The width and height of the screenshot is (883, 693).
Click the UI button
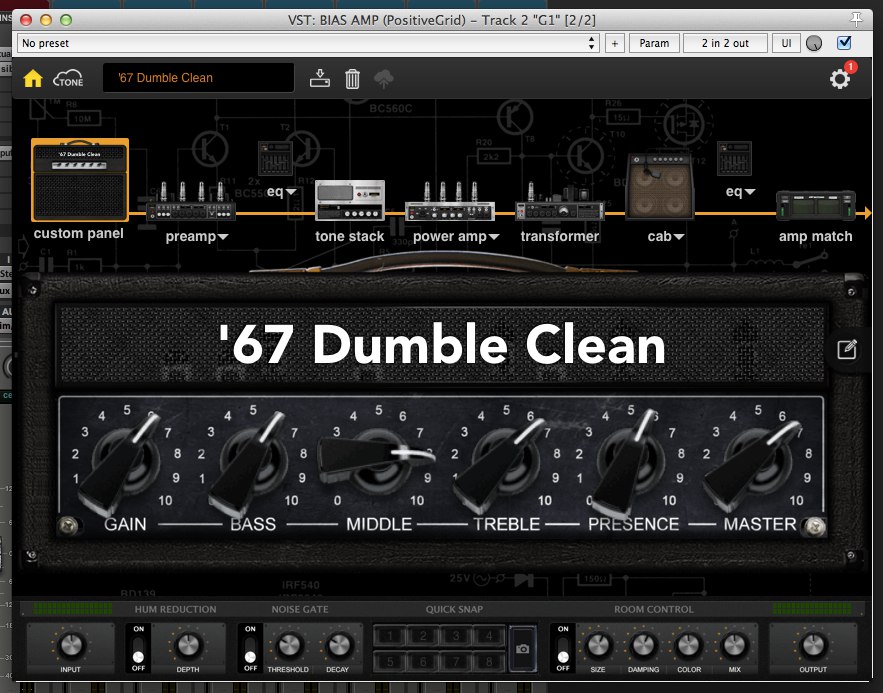coord(787,43)
